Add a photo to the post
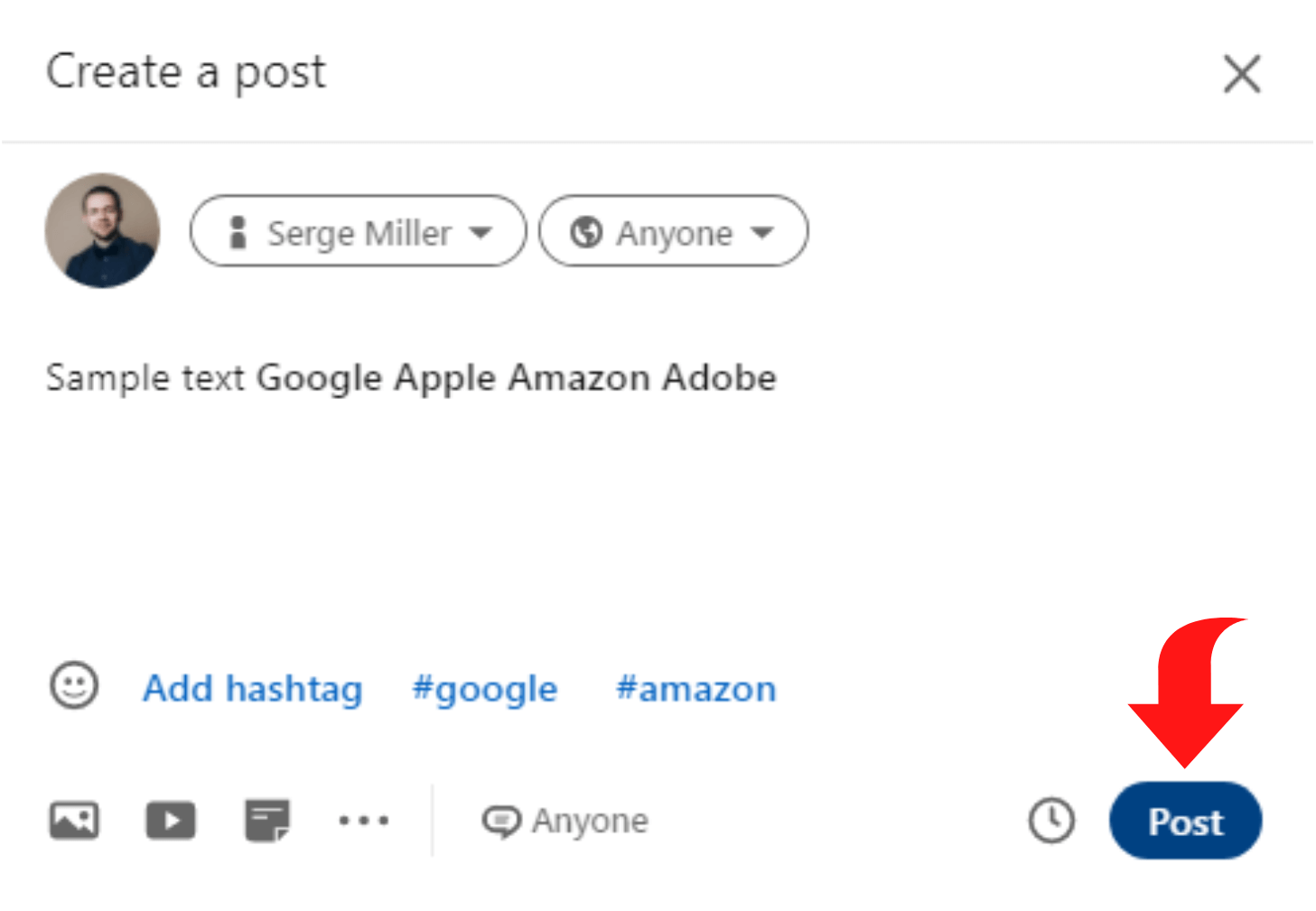The width and height of the screenshot is (1316, 911). coord(73,820)
